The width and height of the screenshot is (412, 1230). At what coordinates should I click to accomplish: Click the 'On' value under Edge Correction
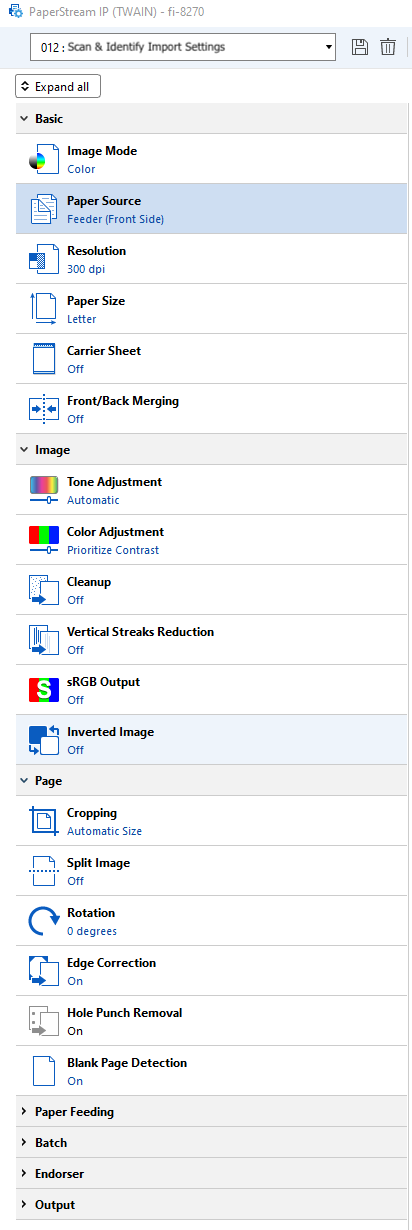(x=75, y=981)
